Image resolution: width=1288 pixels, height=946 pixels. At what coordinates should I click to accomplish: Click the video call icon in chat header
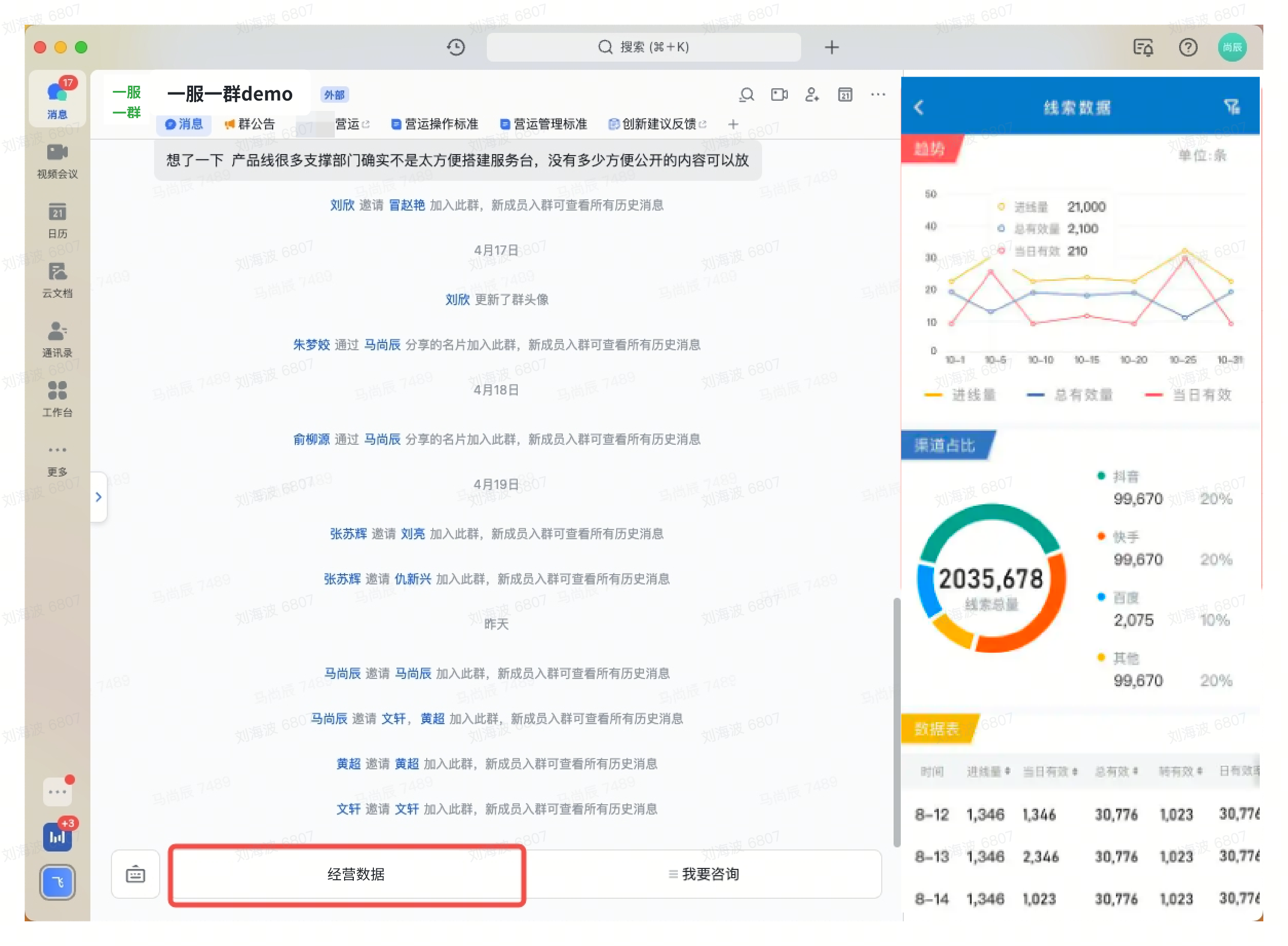point(779,94)
